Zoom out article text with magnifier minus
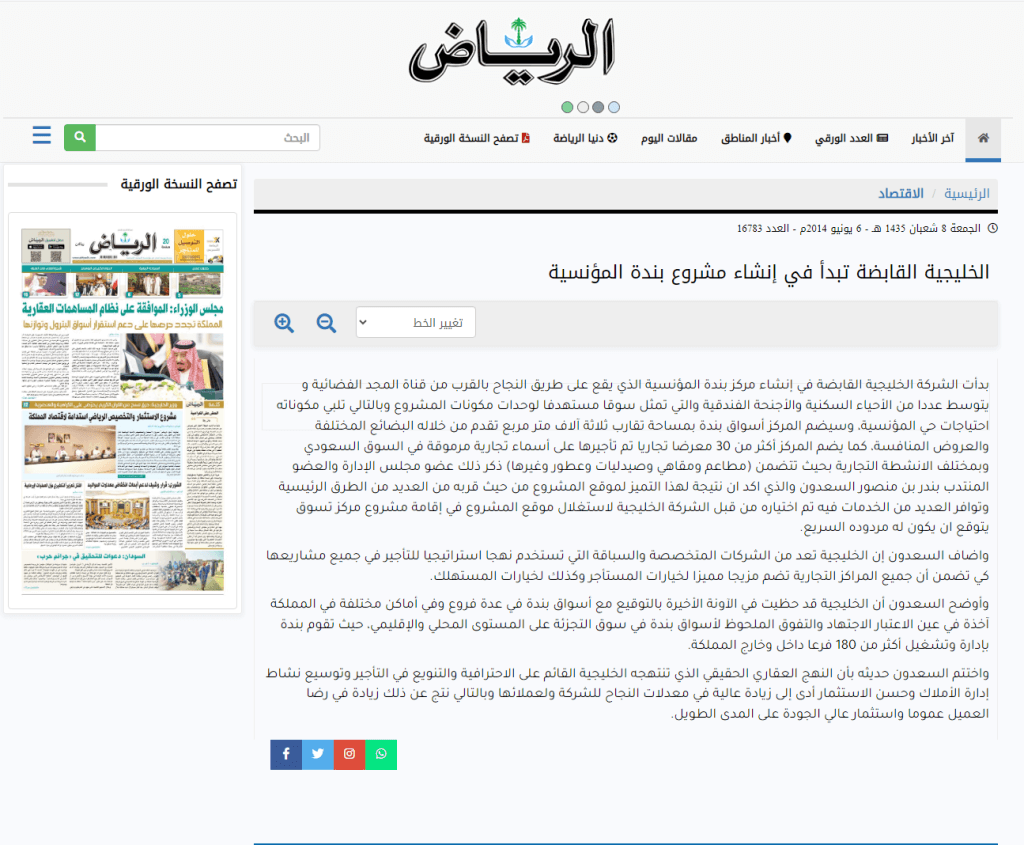 point(326,323)
